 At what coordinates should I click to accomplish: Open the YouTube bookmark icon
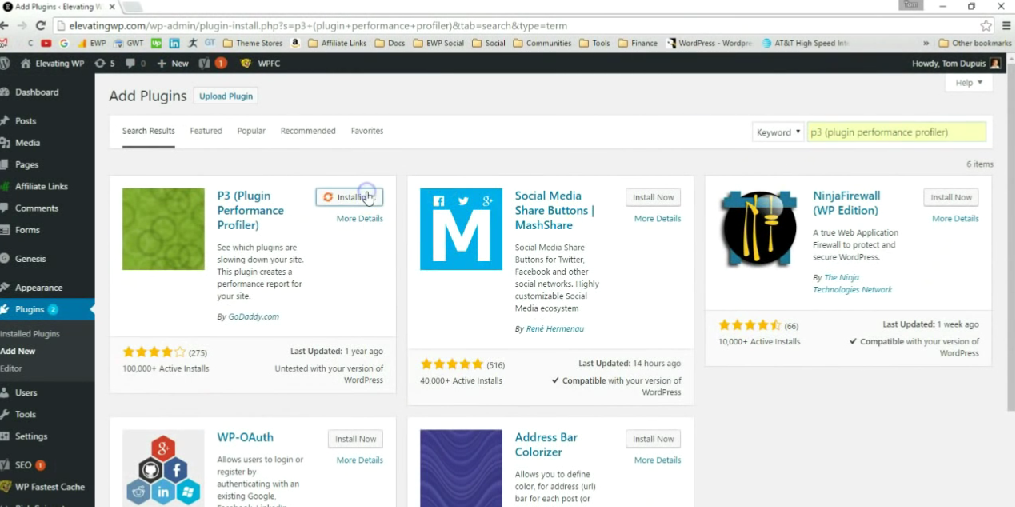[46, 43]
